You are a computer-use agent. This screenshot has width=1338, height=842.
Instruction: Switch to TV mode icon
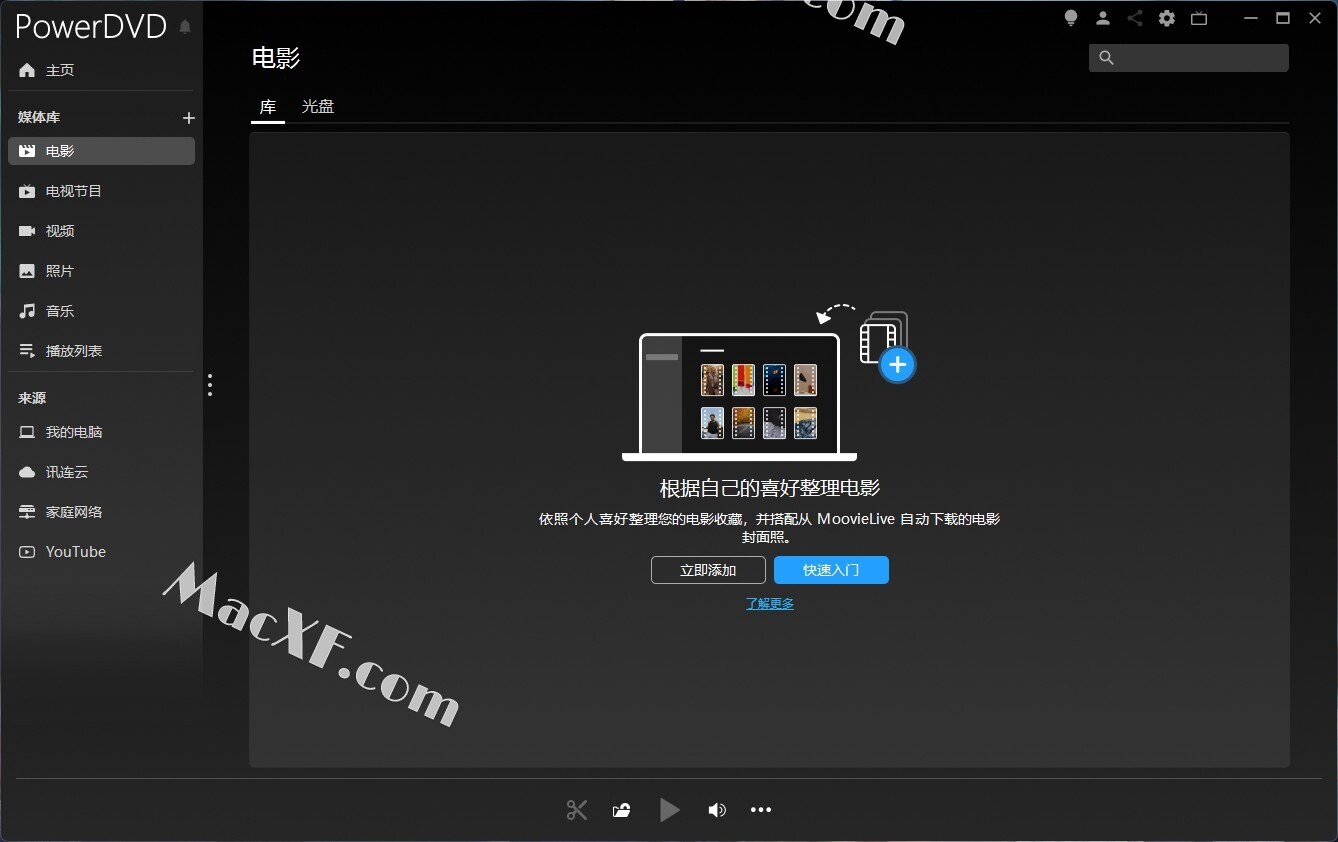[1199, 18]
